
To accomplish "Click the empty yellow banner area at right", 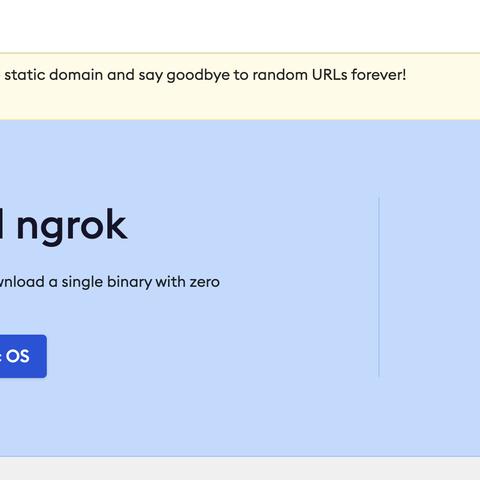I will coord(443,86).
